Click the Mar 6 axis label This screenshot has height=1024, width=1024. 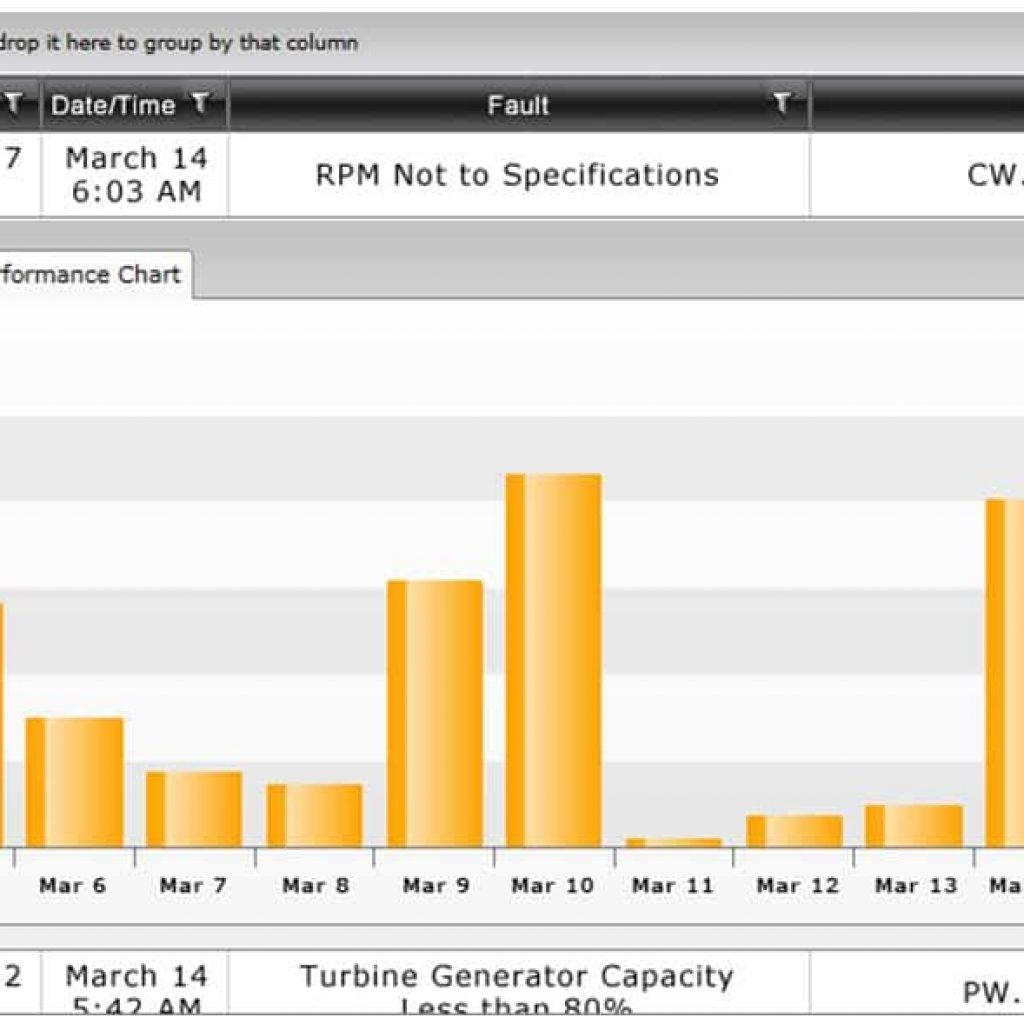click(73, 885)
